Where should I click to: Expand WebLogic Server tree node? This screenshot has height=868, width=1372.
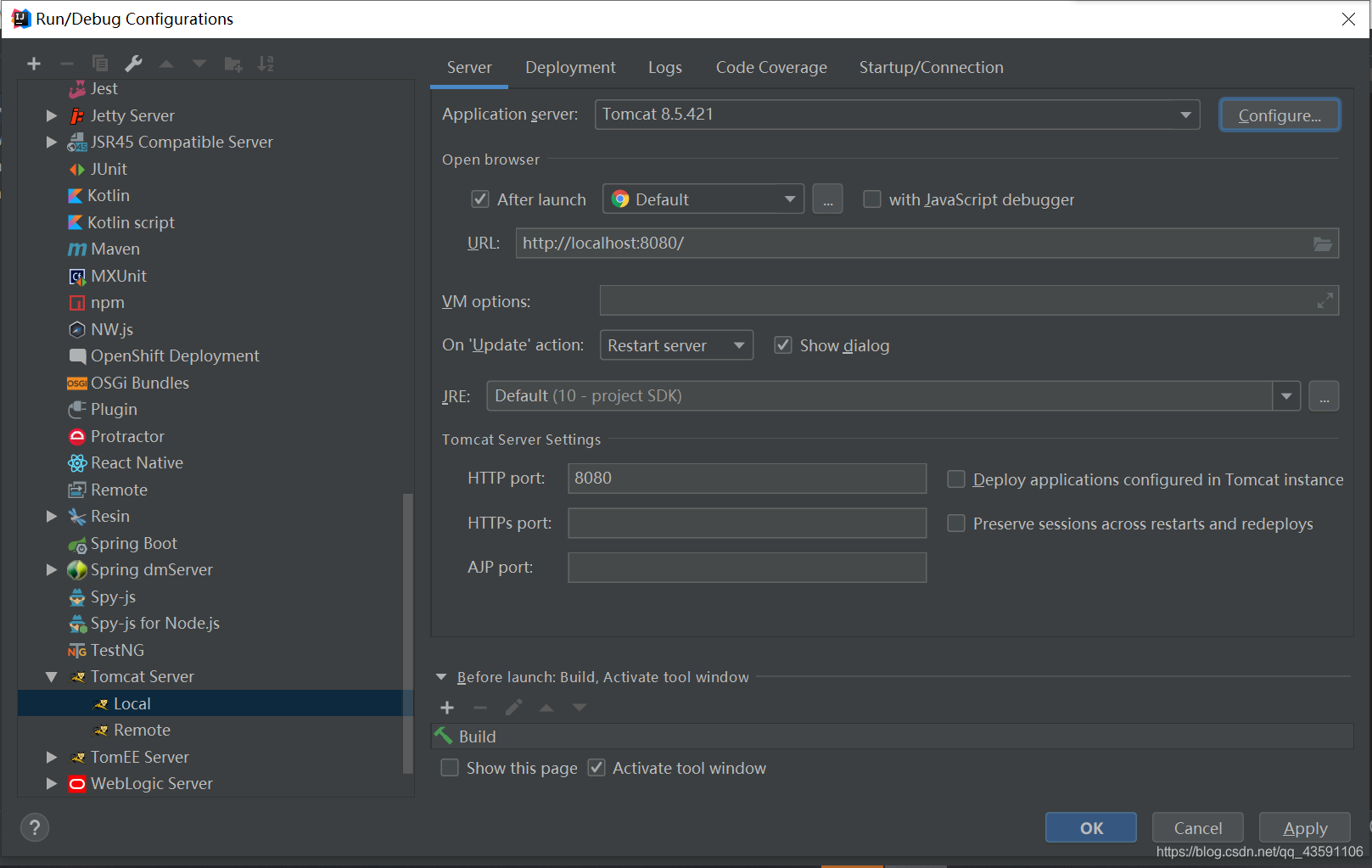[x=52, y=783]
